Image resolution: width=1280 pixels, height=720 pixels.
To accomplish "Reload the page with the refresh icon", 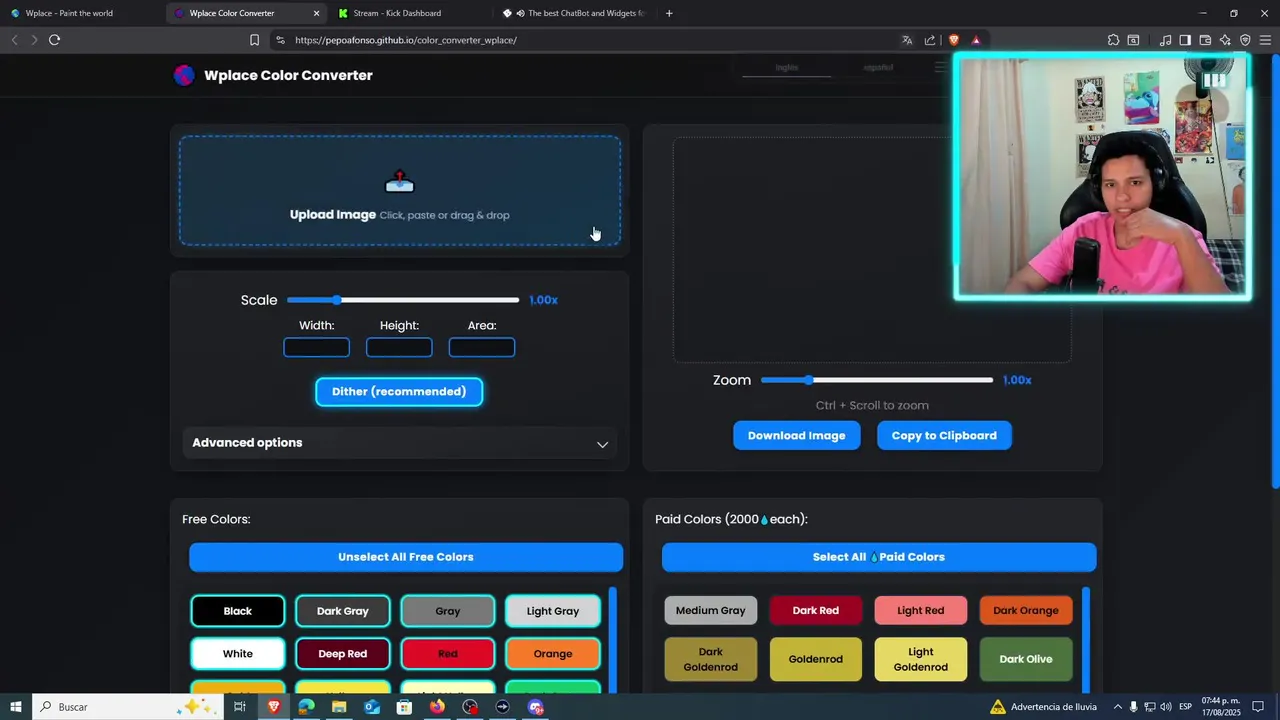I will [54, 40].
